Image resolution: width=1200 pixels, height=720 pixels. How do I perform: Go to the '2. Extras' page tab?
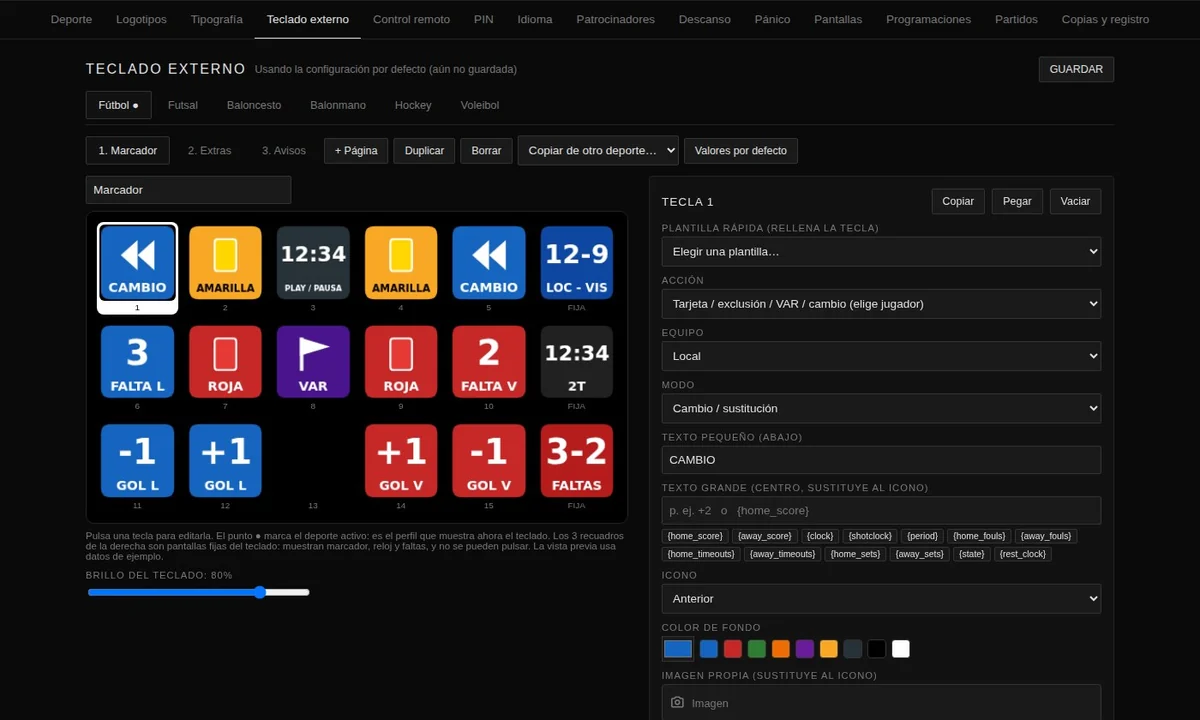pos(209,150)
